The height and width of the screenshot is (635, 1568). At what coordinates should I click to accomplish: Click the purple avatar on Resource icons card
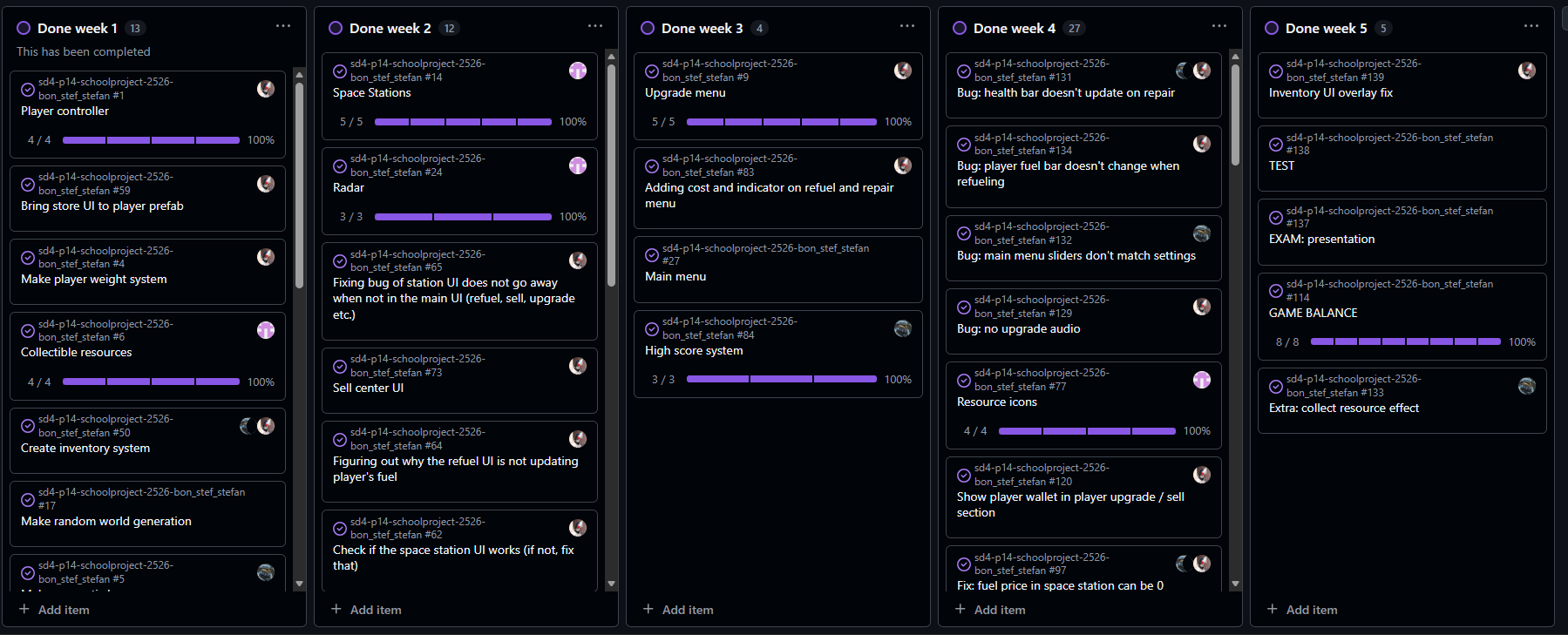pos(1202,380)
